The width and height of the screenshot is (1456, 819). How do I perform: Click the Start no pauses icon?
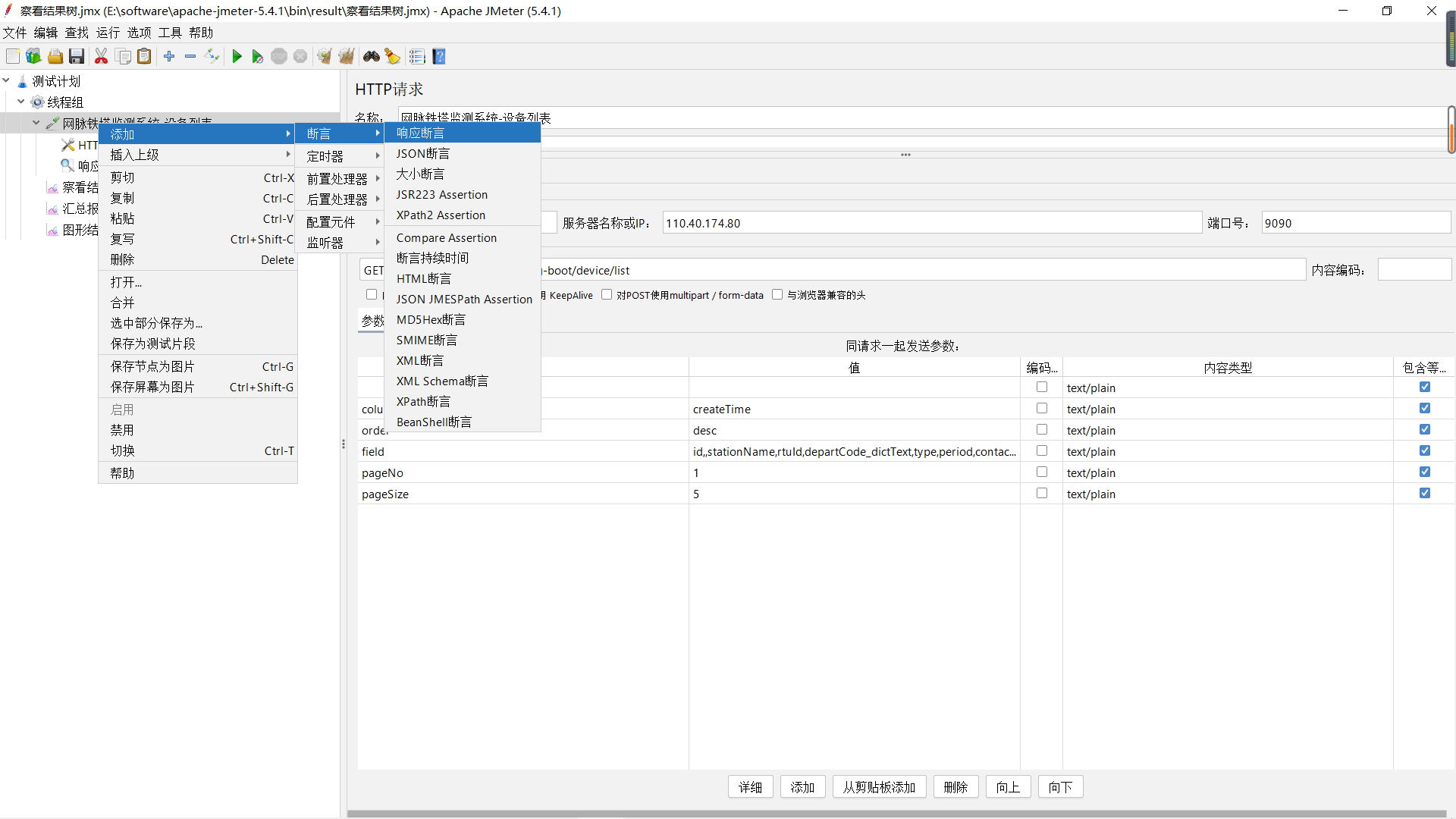click(x=258, y=57)
